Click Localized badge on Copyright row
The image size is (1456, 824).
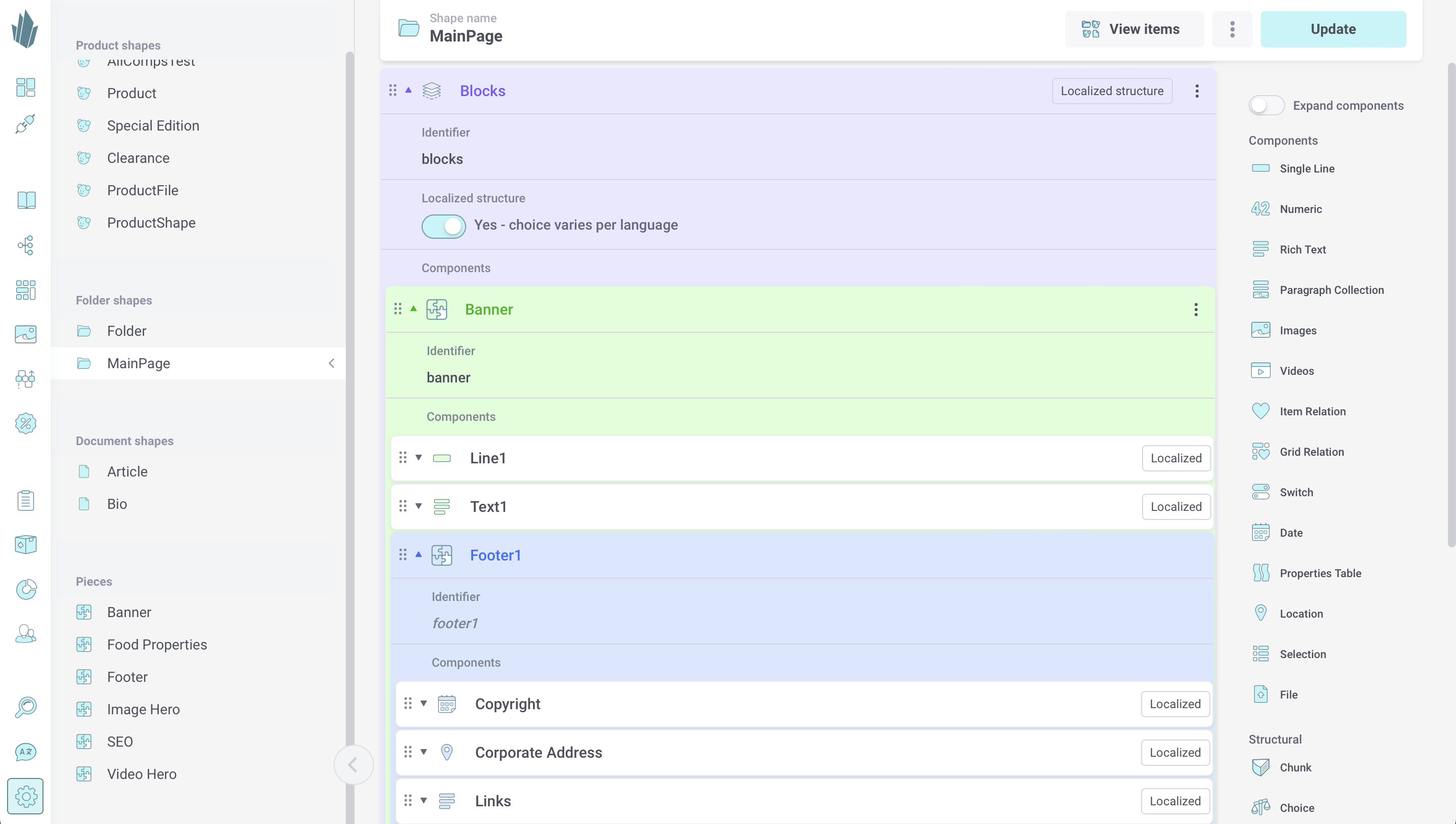[1175, 704]
